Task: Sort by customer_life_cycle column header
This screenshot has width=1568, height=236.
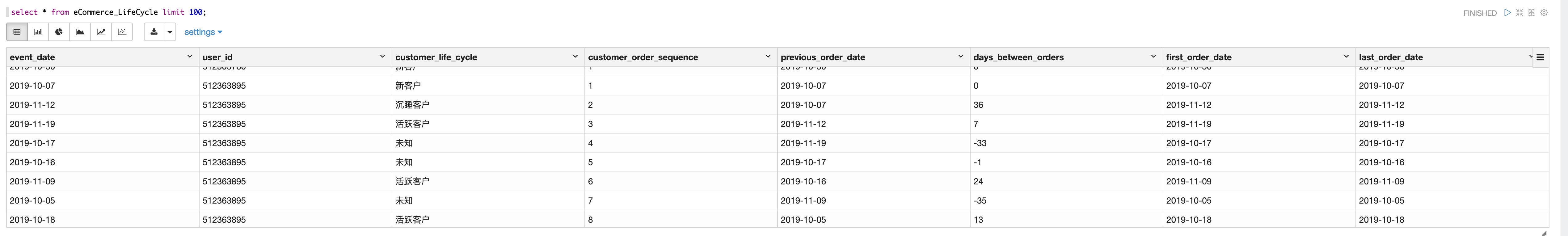Action: tap(436, 57)
